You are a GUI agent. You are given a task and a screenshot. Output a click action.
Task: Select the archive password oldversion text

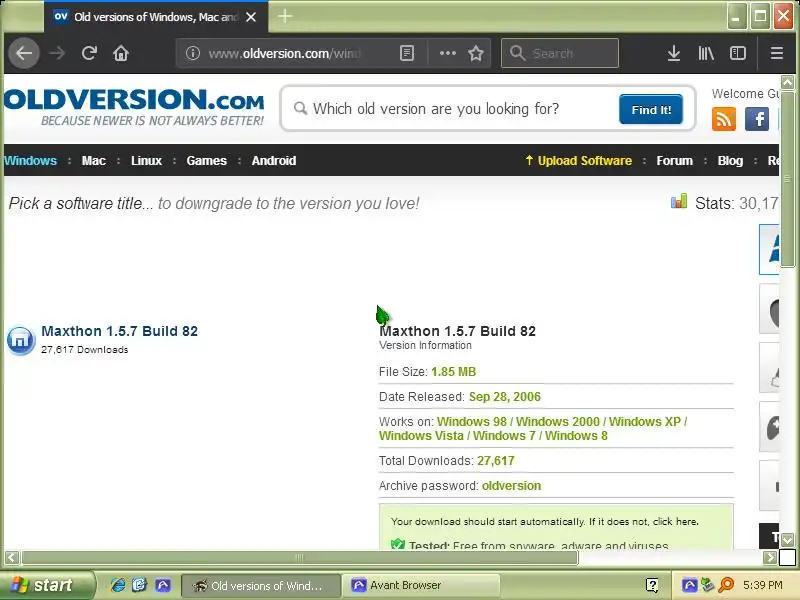click(511, 486)
